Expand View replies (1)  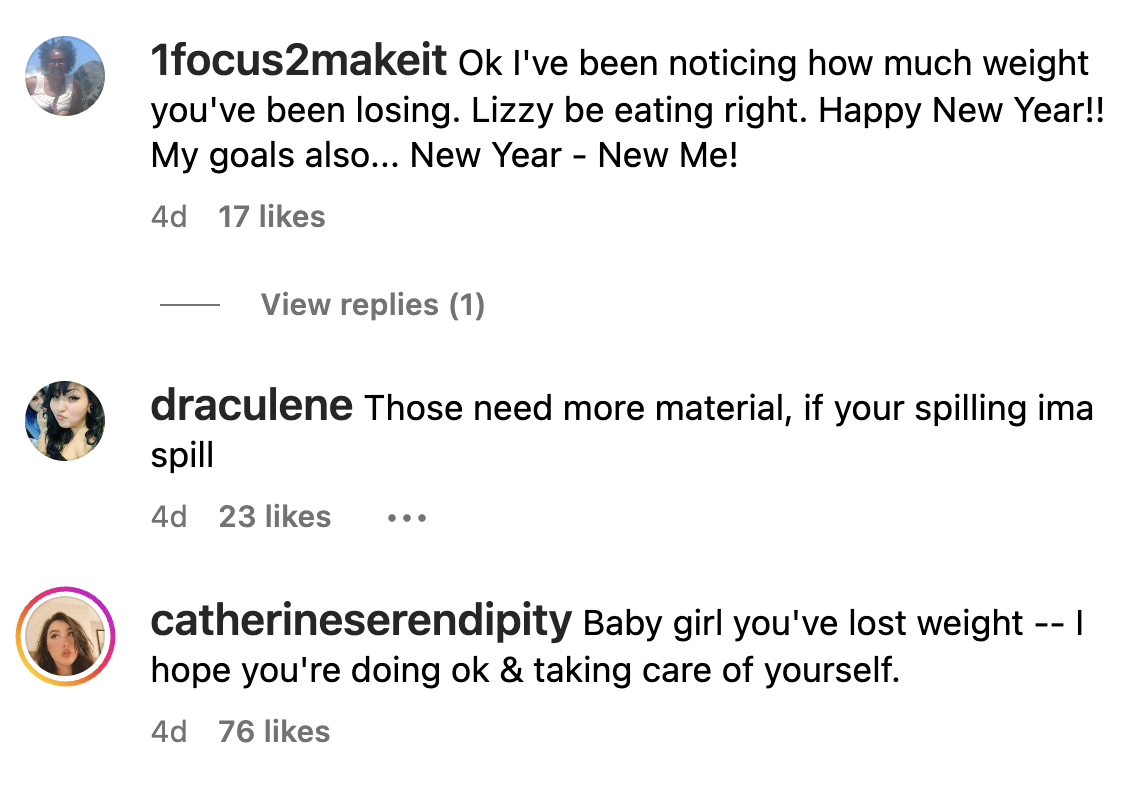tap(373, 305)
